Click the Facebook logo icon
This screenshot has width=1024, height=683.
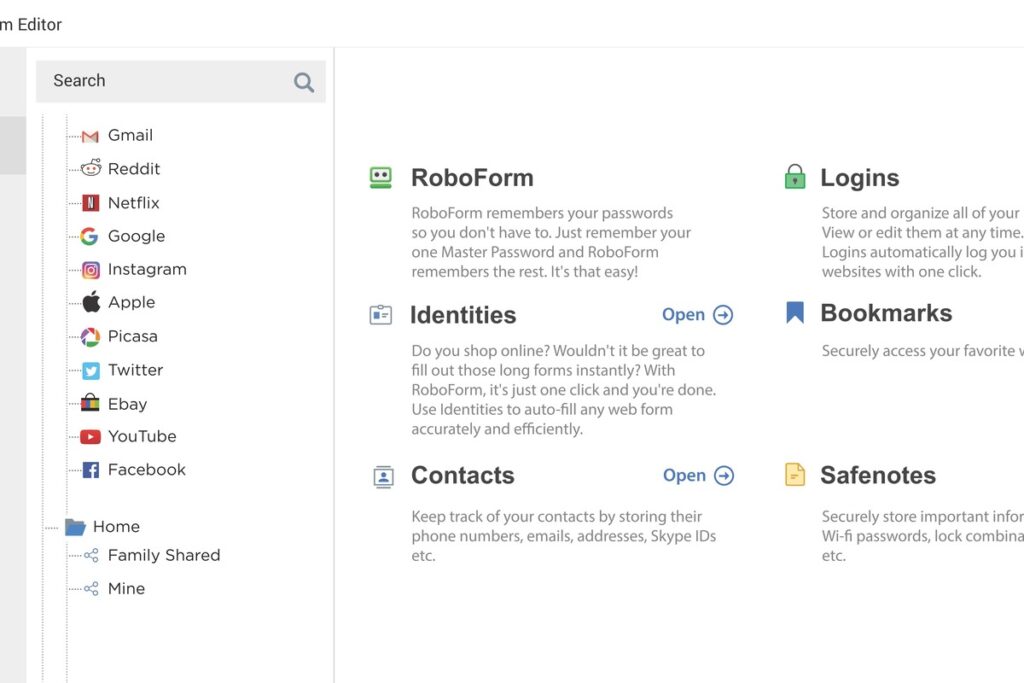[x=91, y=469]
